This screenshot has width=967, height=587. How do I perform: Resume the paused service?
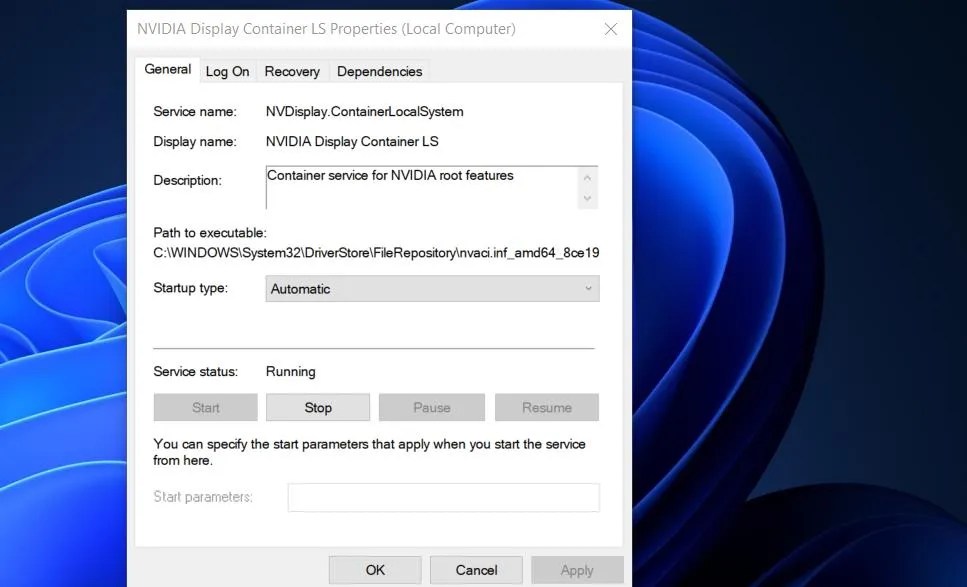coord(546,407)
